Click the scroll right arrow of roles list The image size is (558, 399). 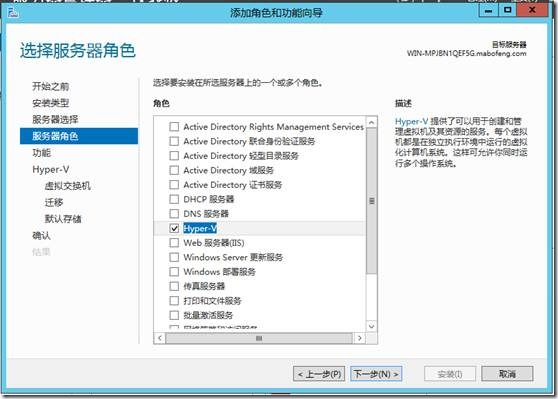pos(360,338)
